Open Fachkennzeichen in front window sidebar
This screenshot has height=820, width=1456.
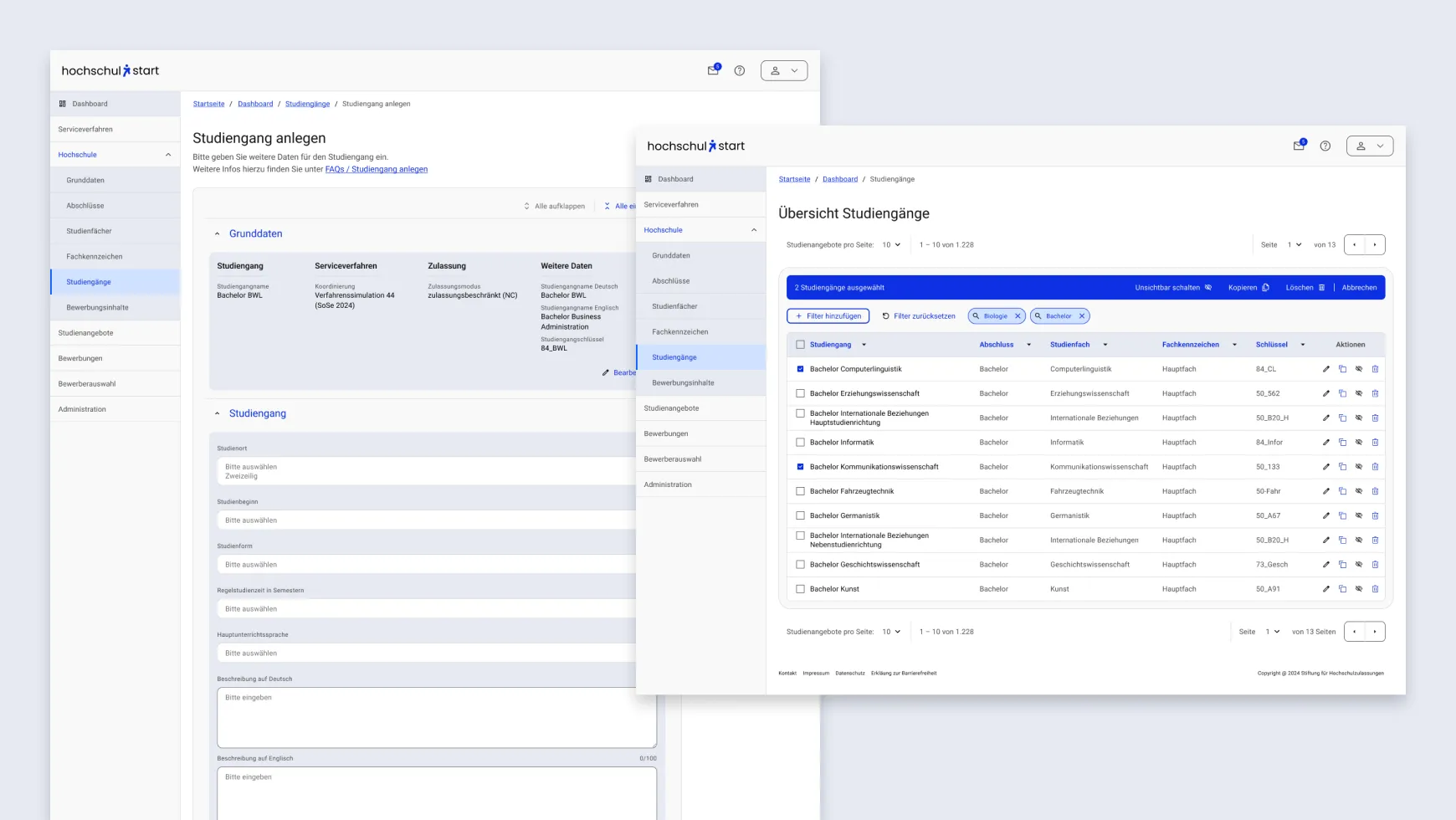pos(679,332)
